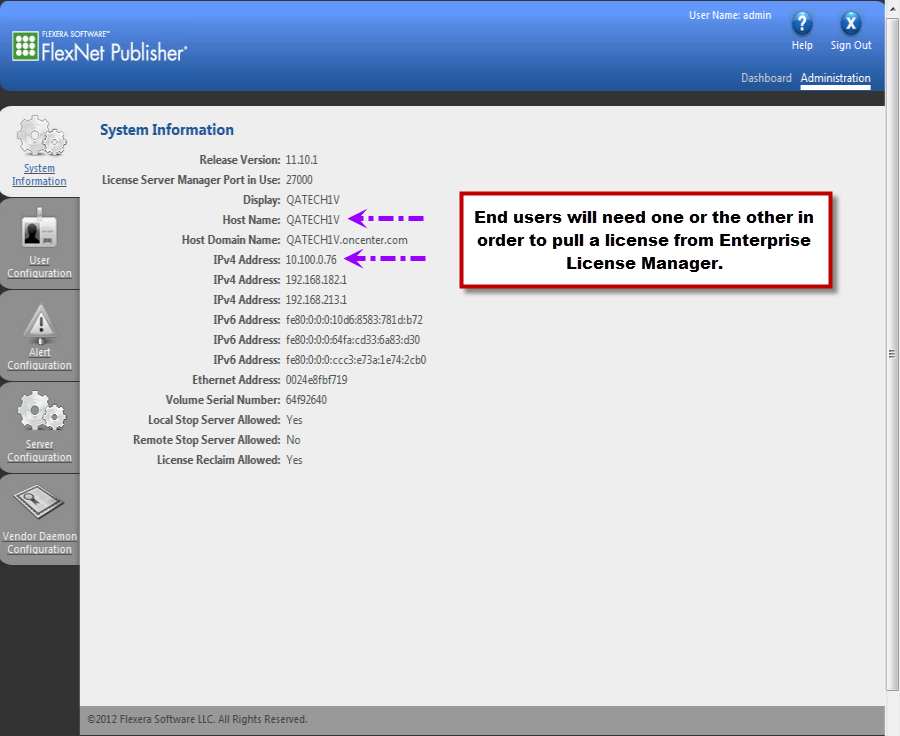The image size is (900, 736).
Task: Click the IPv4 address 192.168.213.1
Action: 316,300
